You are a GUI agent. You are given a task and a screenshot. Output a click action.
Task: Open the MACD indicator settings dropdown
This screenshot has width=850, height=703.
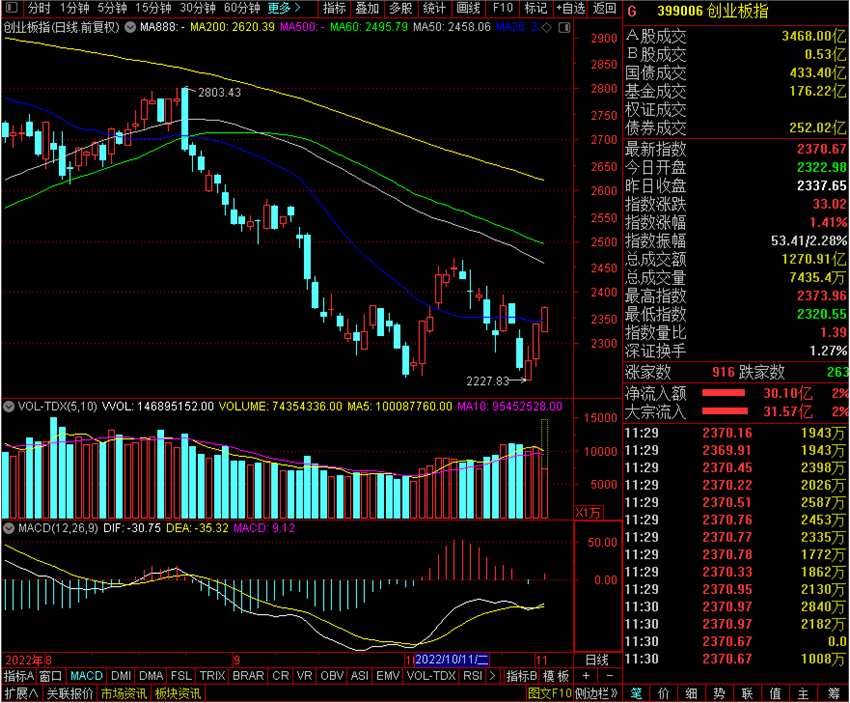click(9, 527)
